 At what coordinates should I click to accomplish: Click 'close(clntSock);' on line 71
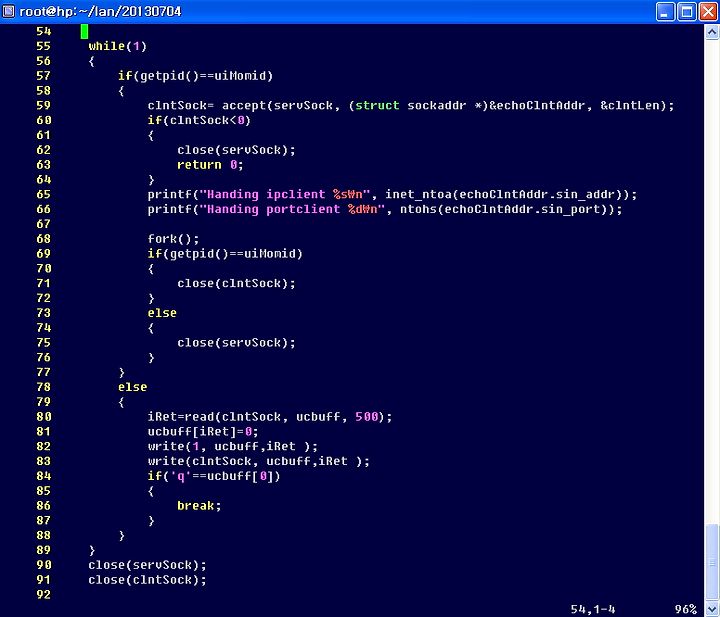(236, 283)
